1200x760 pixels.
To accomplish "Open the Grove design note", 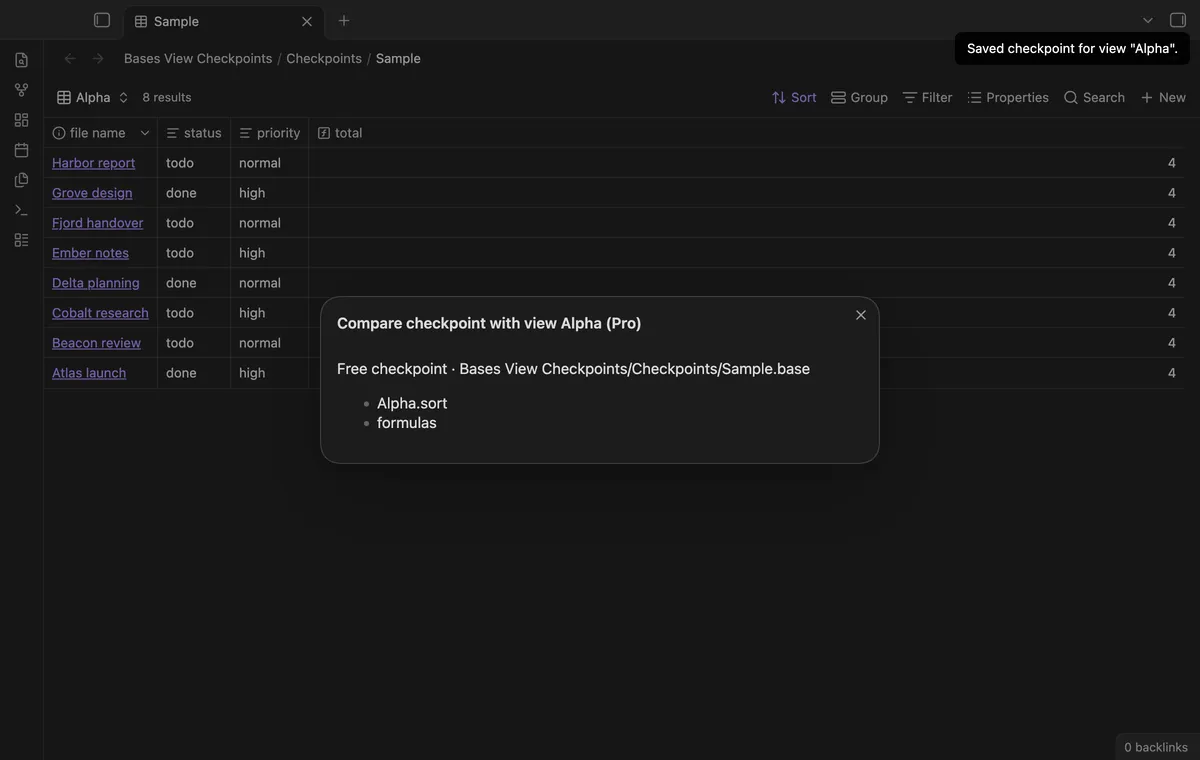I will click(x=92, y=193).
